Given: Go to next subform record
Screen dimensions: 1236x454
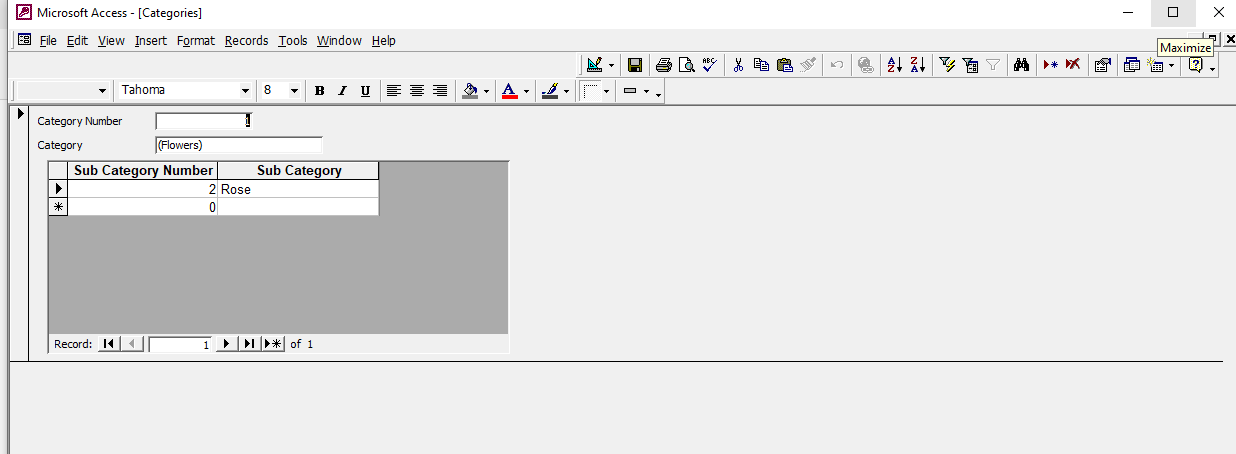Looking at the screenshot, I should click(x=227, y=344).
